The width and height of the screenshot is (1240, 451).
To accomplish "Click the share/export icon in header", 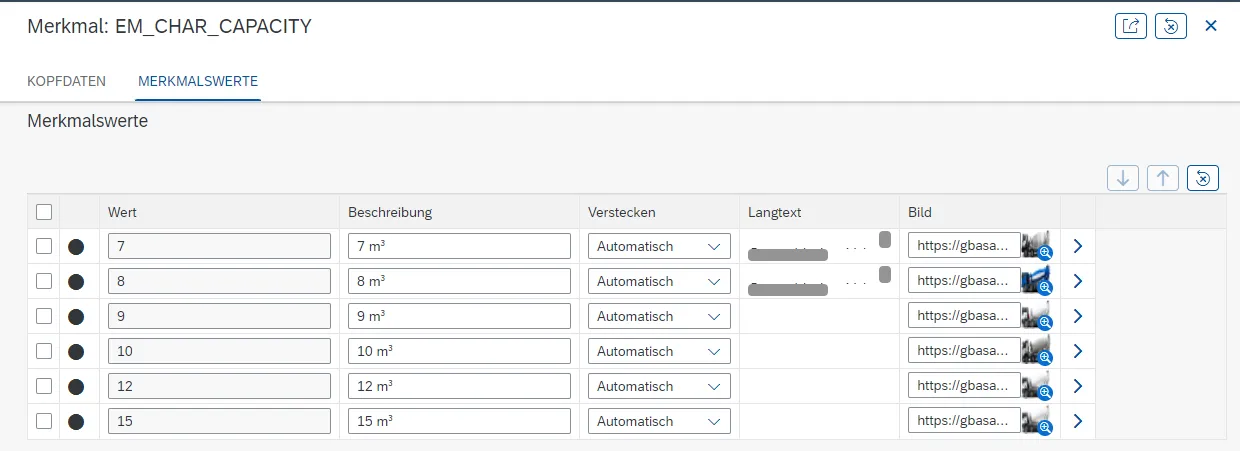I will 1130,26.
